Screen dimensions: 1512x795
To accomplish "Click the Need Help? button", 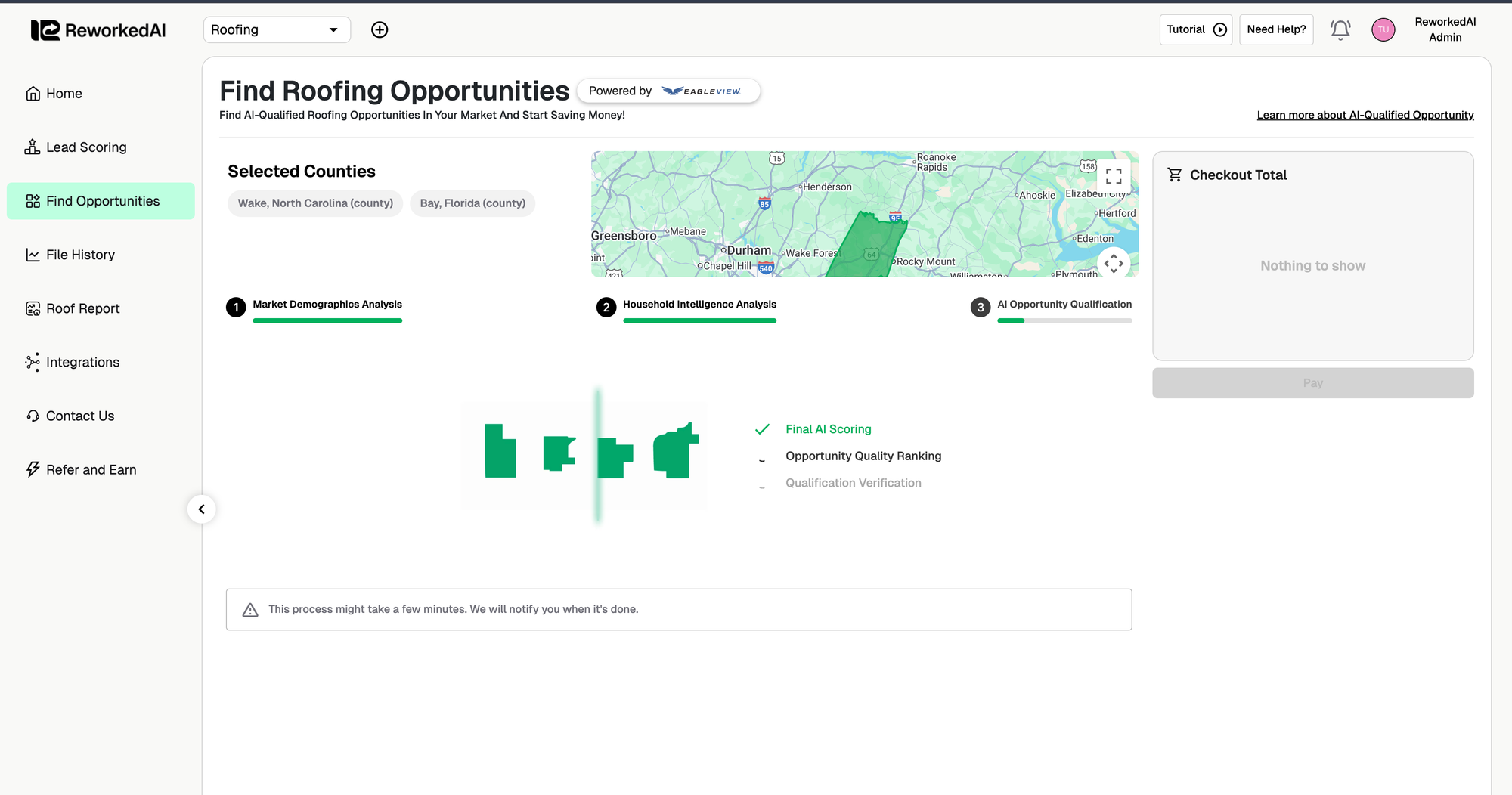I will point(1276,29).
